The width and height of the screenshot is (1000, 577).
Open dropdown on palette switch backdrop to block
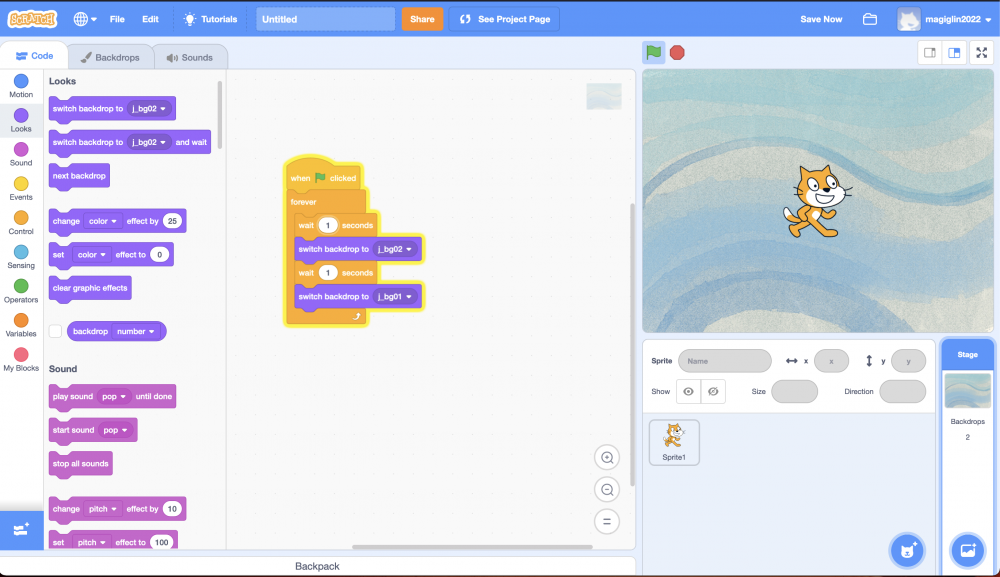tap(149, 108)
